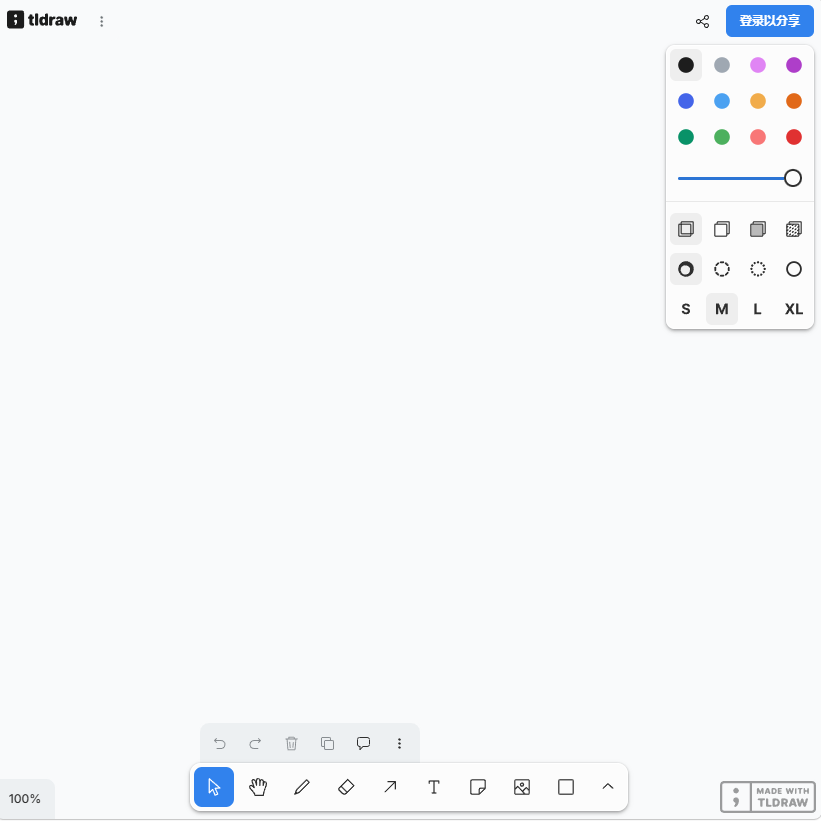Viewport: 821px width, 821px height.
Task: Open more actions dots above toolbar
Action: [x=399, y=743]
